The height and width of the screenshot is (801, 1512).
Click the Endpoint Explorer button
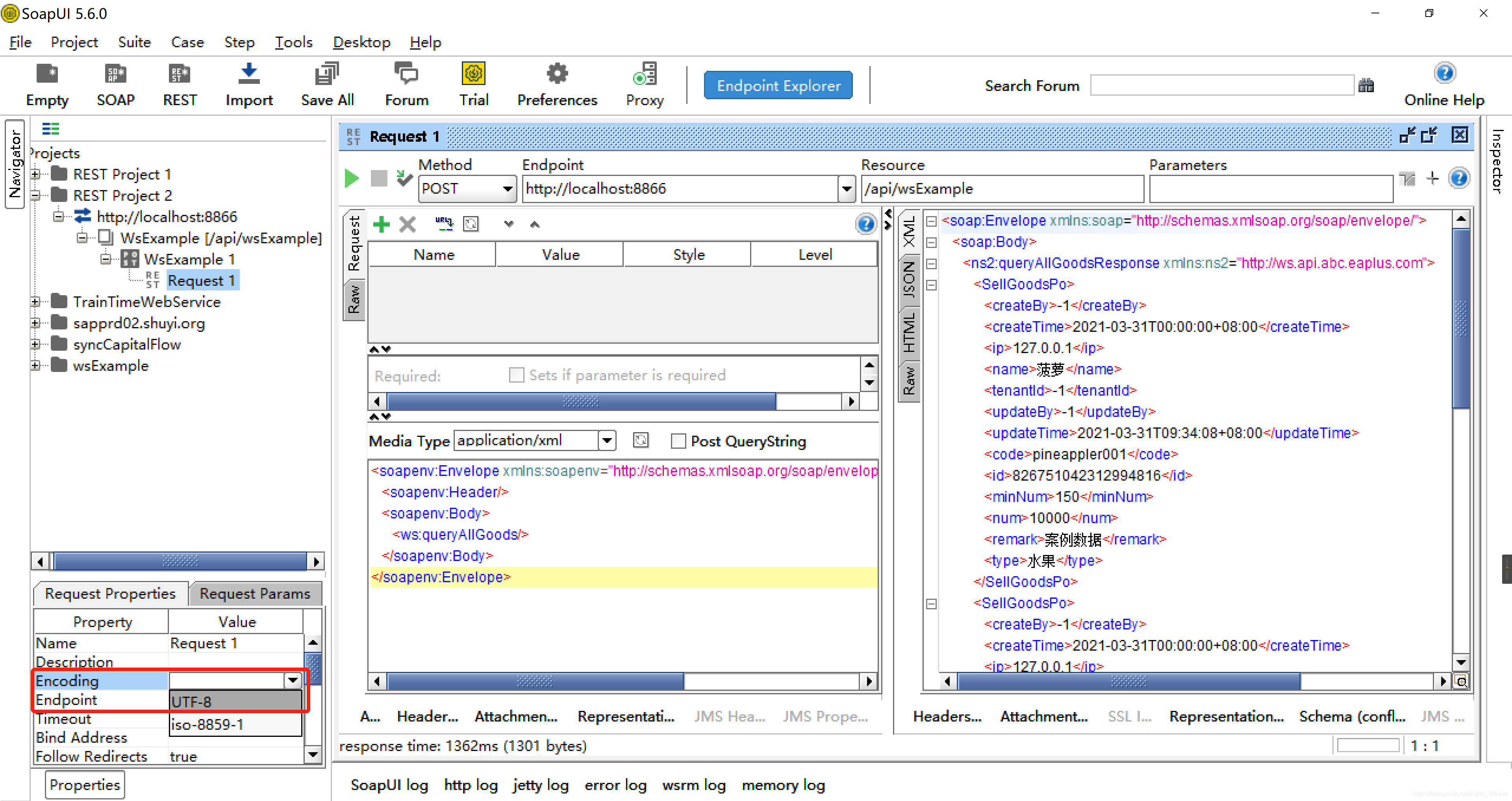pos(778,86)
